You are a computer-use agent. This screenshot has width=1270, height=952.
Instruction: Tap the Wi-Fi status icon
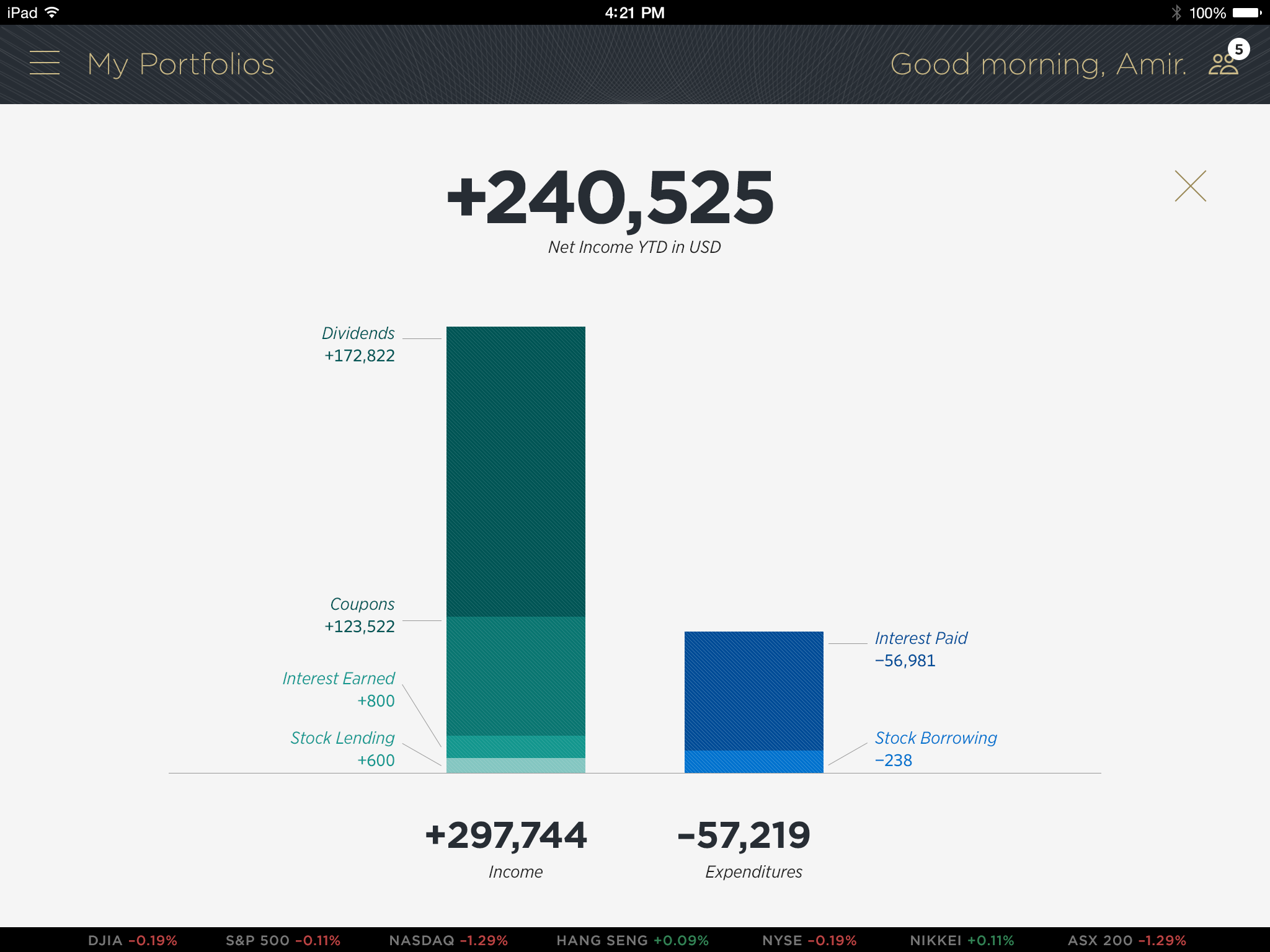53,12
